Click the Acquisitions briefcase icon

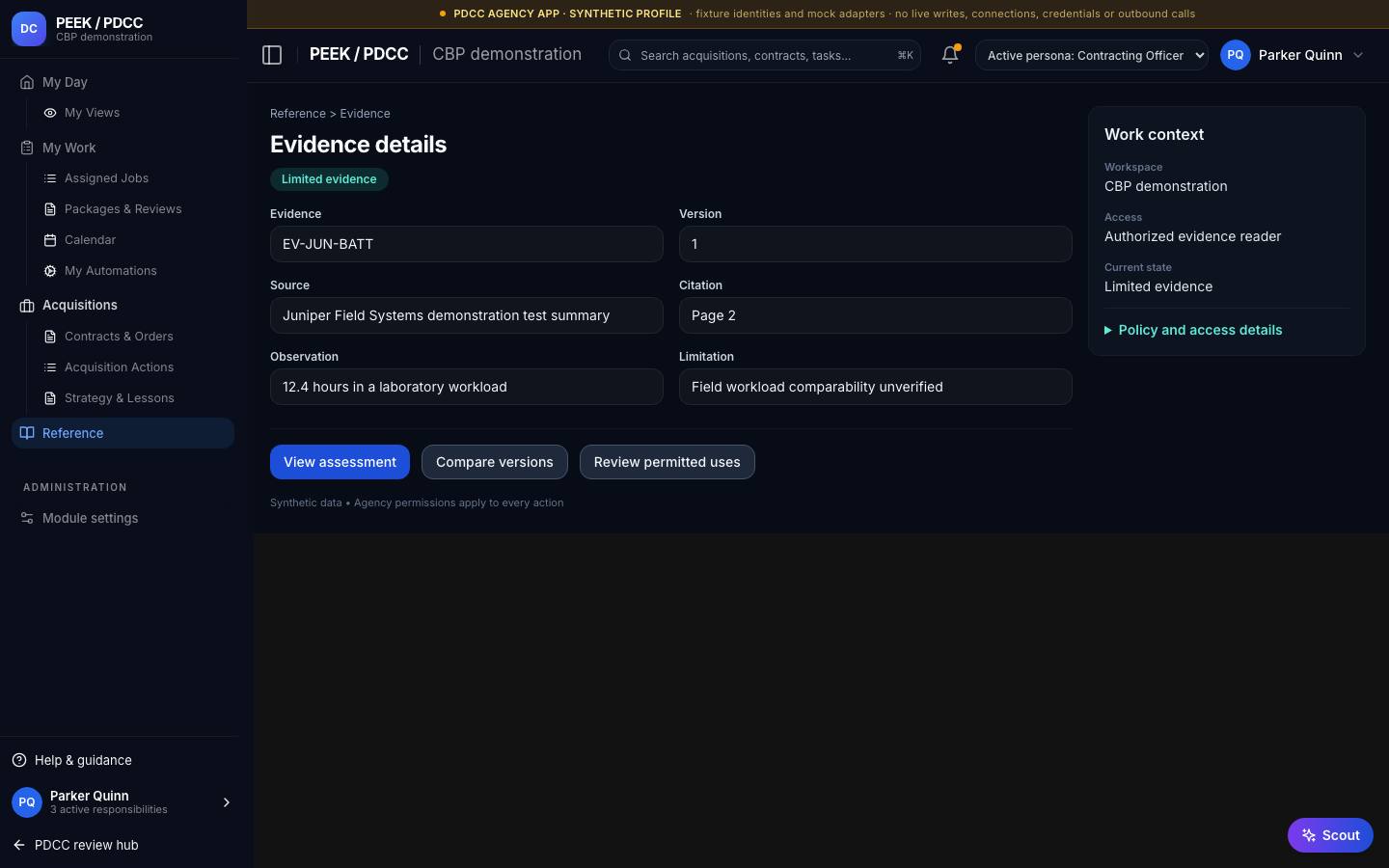27,306
